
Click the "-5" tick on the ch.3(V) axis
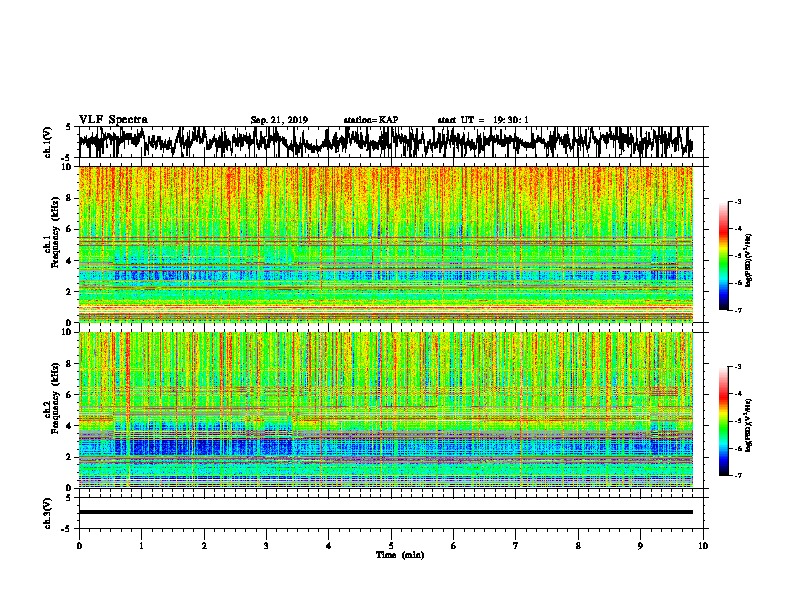(67, 529)
